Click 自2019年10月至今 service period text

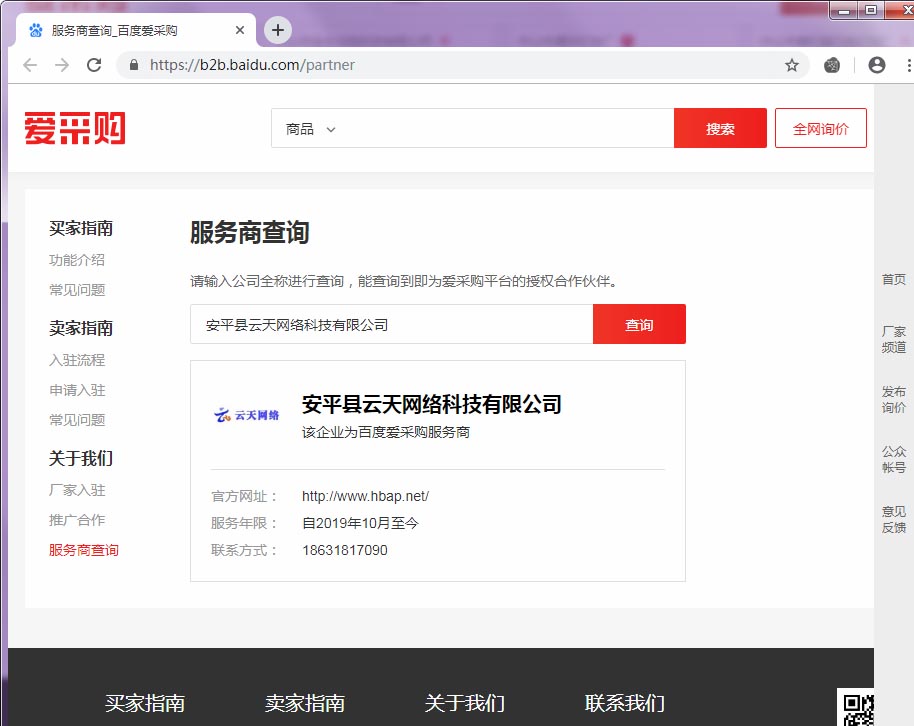[360, 523]
